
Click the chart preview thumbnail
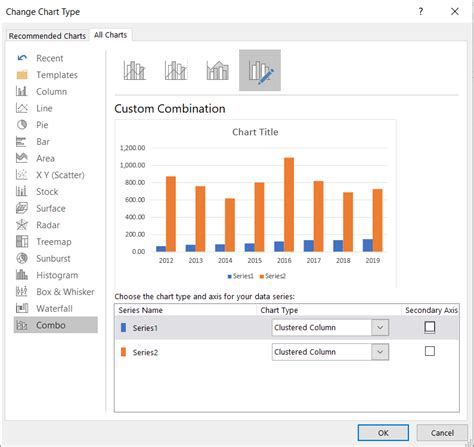tap(255, 203)
